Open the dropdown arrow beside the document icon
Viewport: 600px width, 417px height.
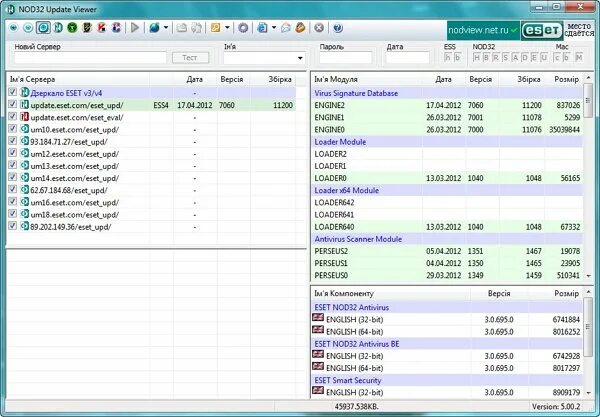(274, 28)
